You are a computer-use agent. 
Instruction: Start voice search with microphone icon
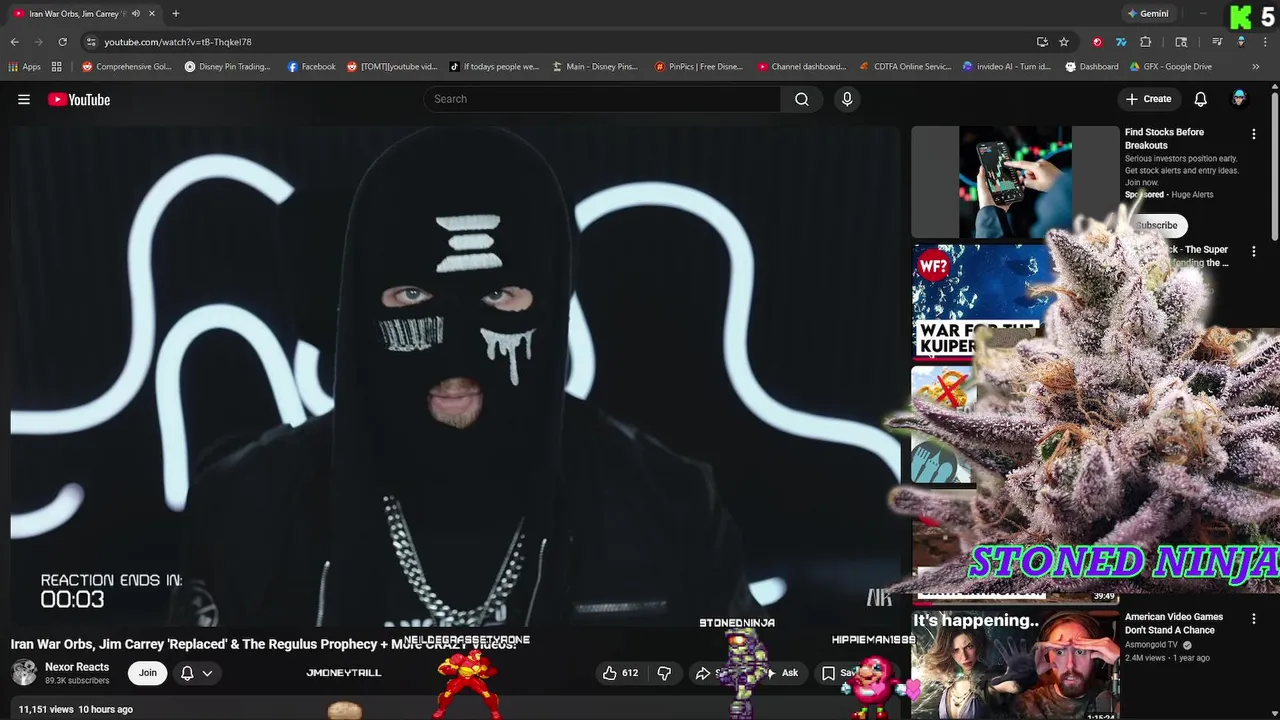pyautogui.click(x=847, y=99)
